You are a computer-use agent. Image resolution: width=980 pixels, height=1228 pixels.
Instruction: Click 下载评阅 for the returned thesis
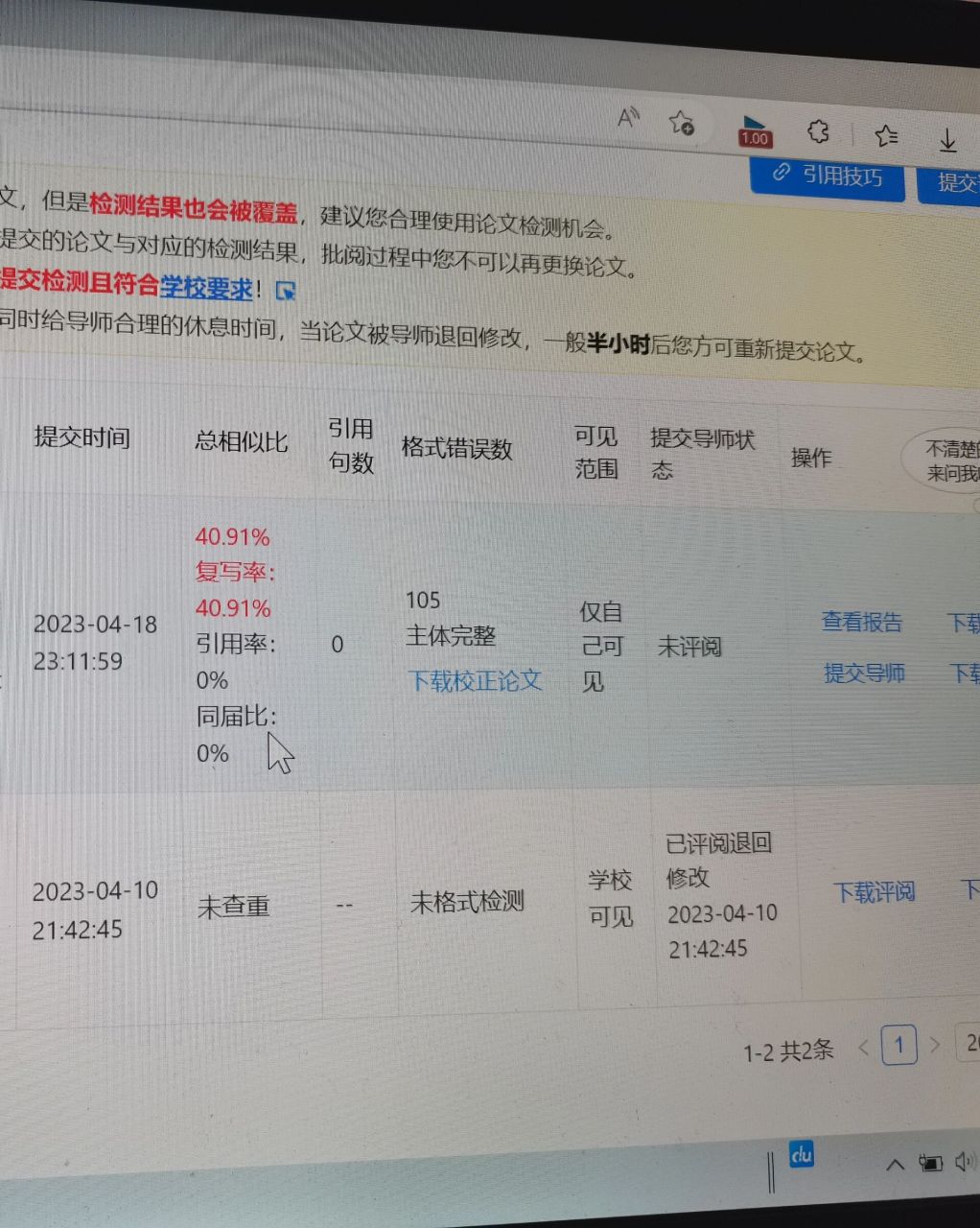pos(873,892)
